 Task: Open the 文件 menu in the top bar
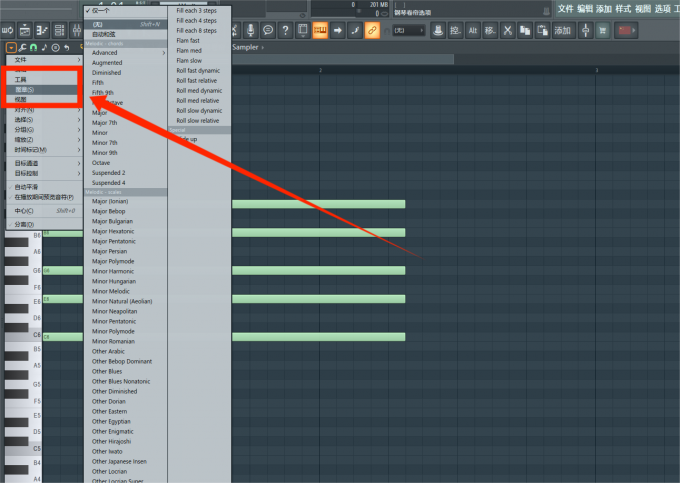[565, 9]
